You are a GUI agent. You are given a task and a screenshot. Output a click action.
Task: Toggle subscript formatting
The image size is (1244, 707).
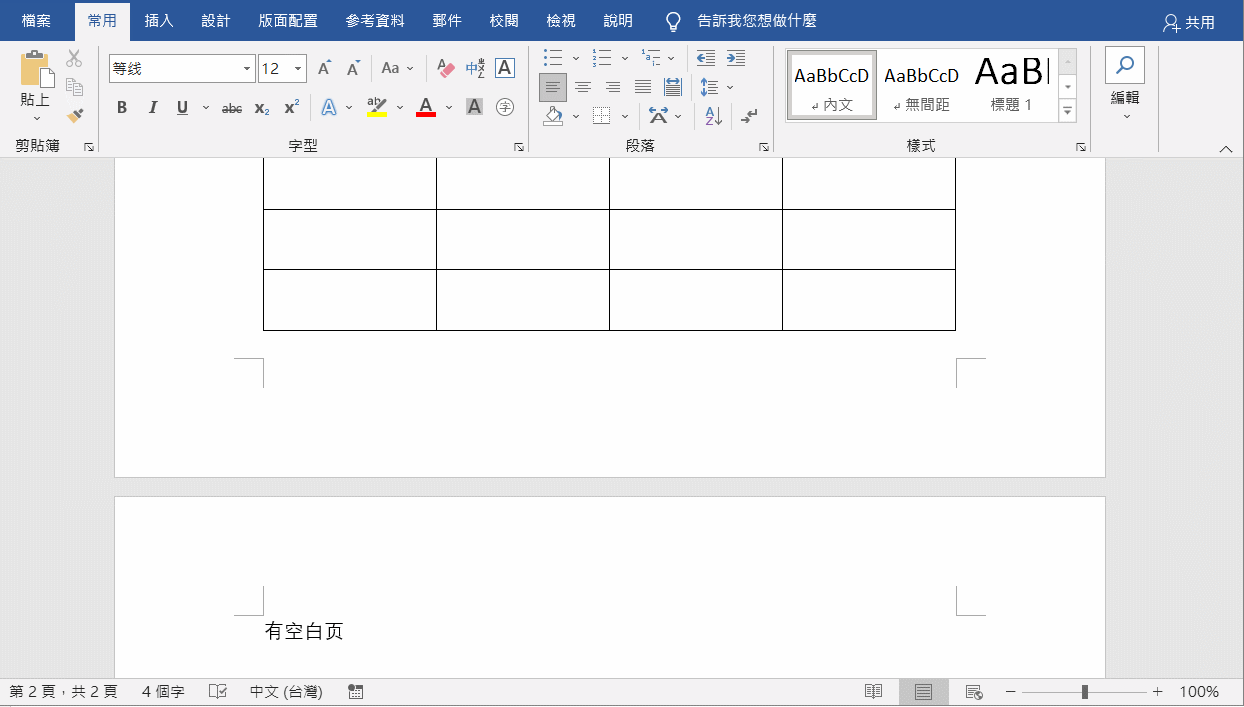click(x=262, y=107)
